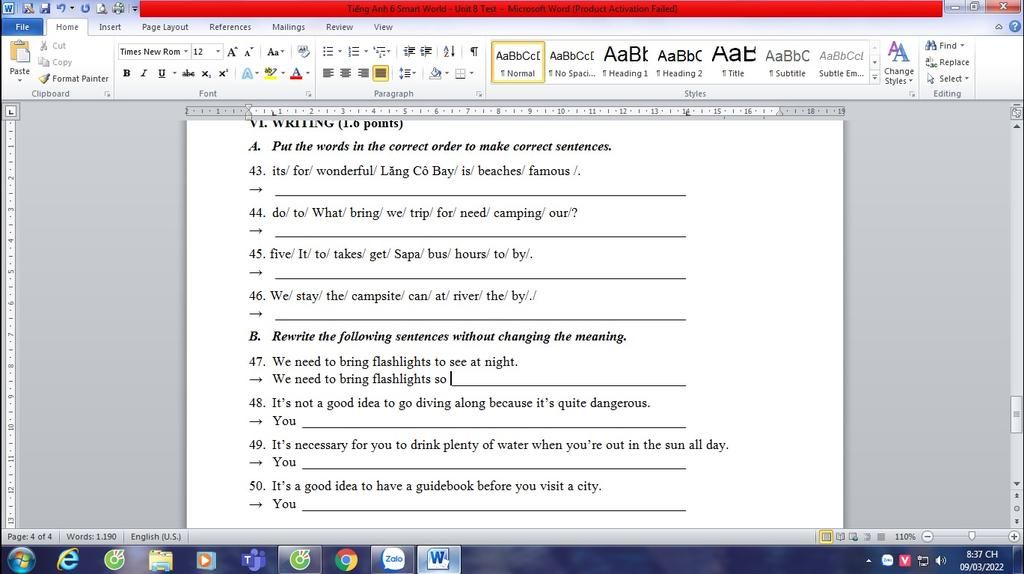
Task: Switch to the Insert tab
Action: tap(110, 27)
